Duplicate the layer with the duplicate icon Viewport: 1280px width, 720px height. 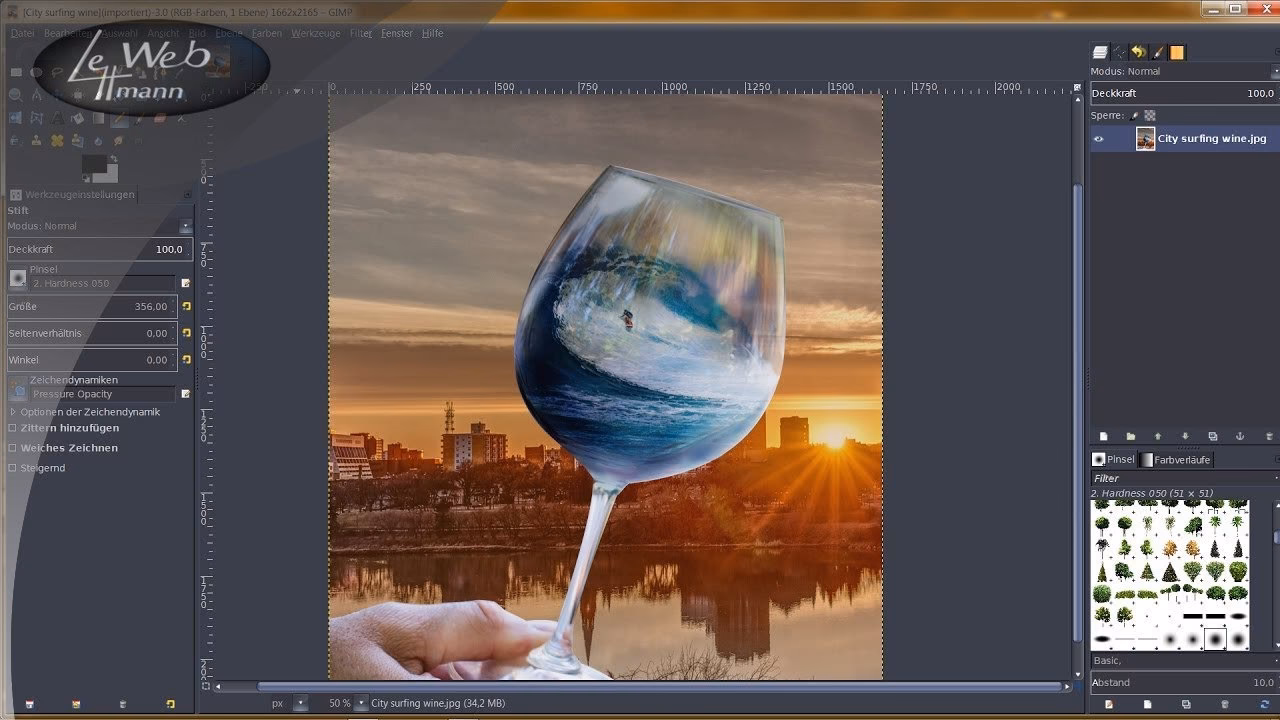(1212, 437)
